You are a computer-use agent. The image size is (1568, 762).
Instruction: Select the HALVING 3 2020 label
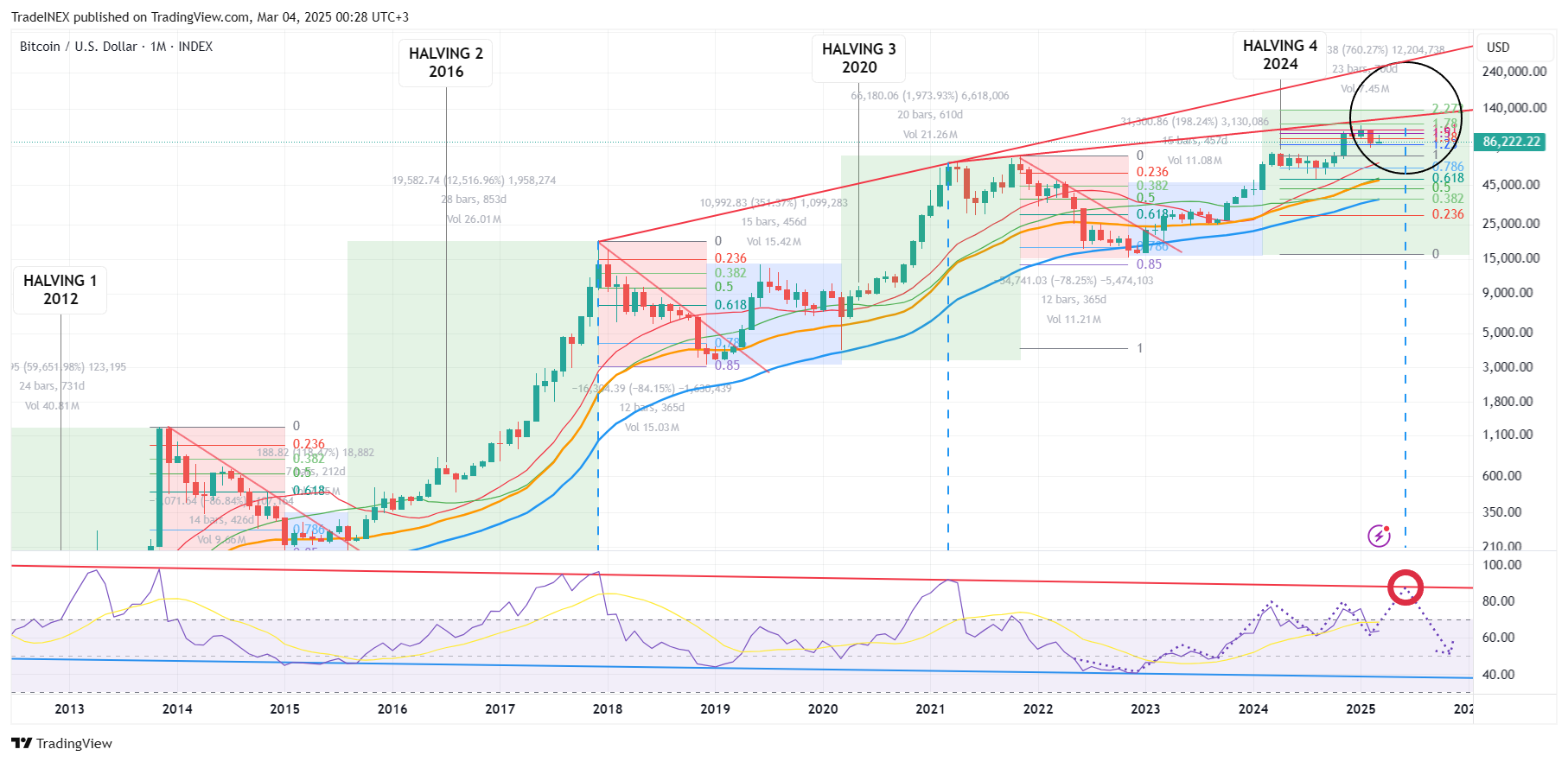[859, 58]
